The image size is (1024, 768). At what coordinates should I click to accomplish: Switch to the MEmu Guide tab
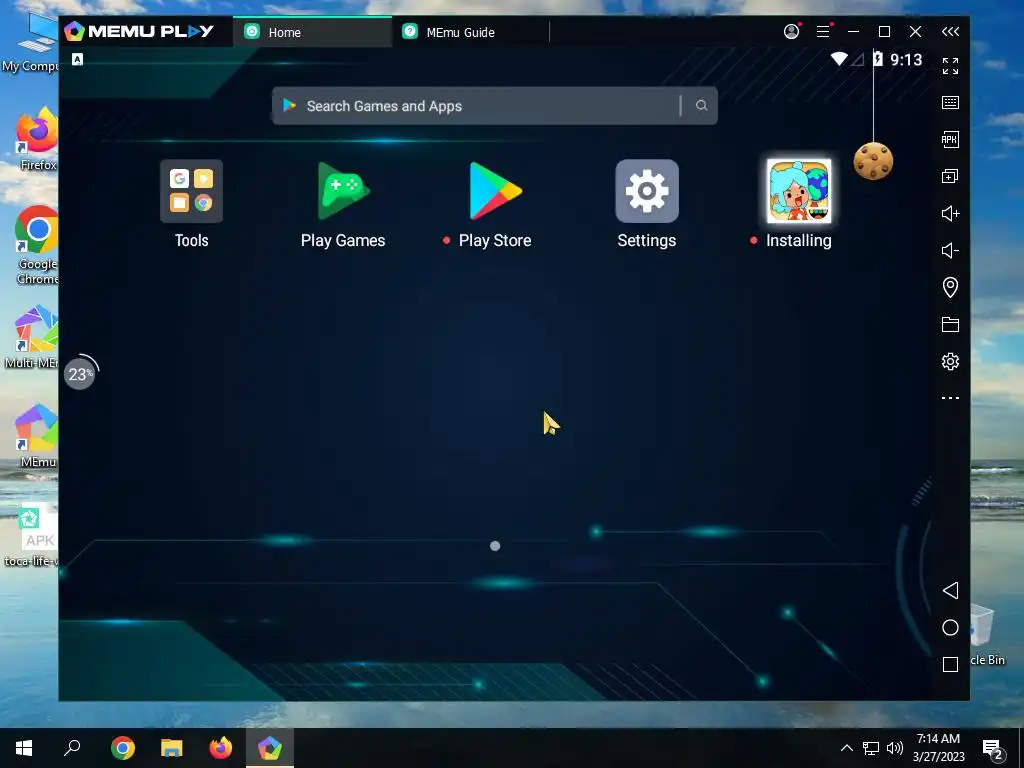[x=470, y=32]
